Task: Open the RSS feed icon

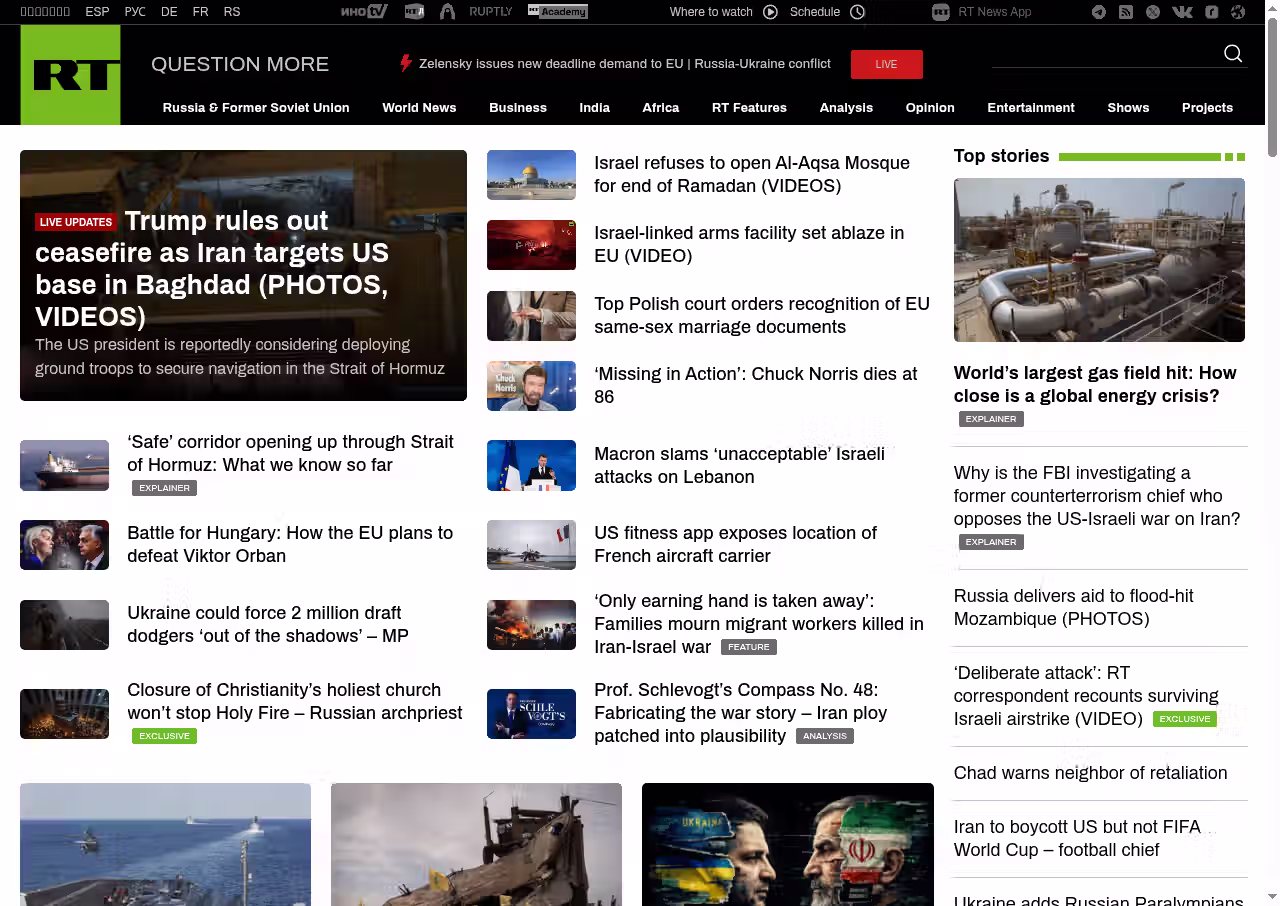Action: click(x=1126, y=12)
